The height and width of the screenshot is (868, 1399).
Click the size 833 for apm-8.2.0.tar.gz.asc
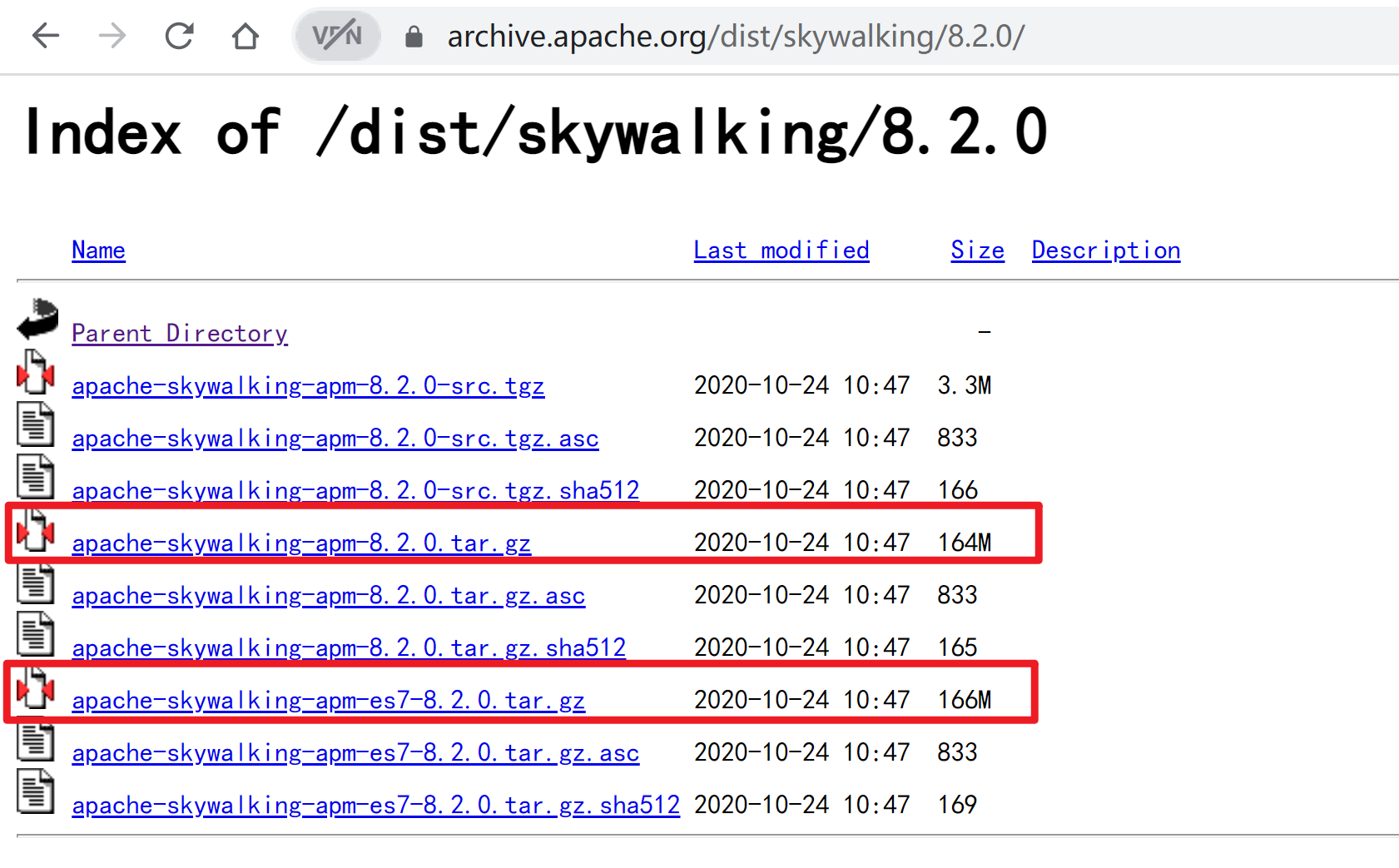tap(957, 595)
